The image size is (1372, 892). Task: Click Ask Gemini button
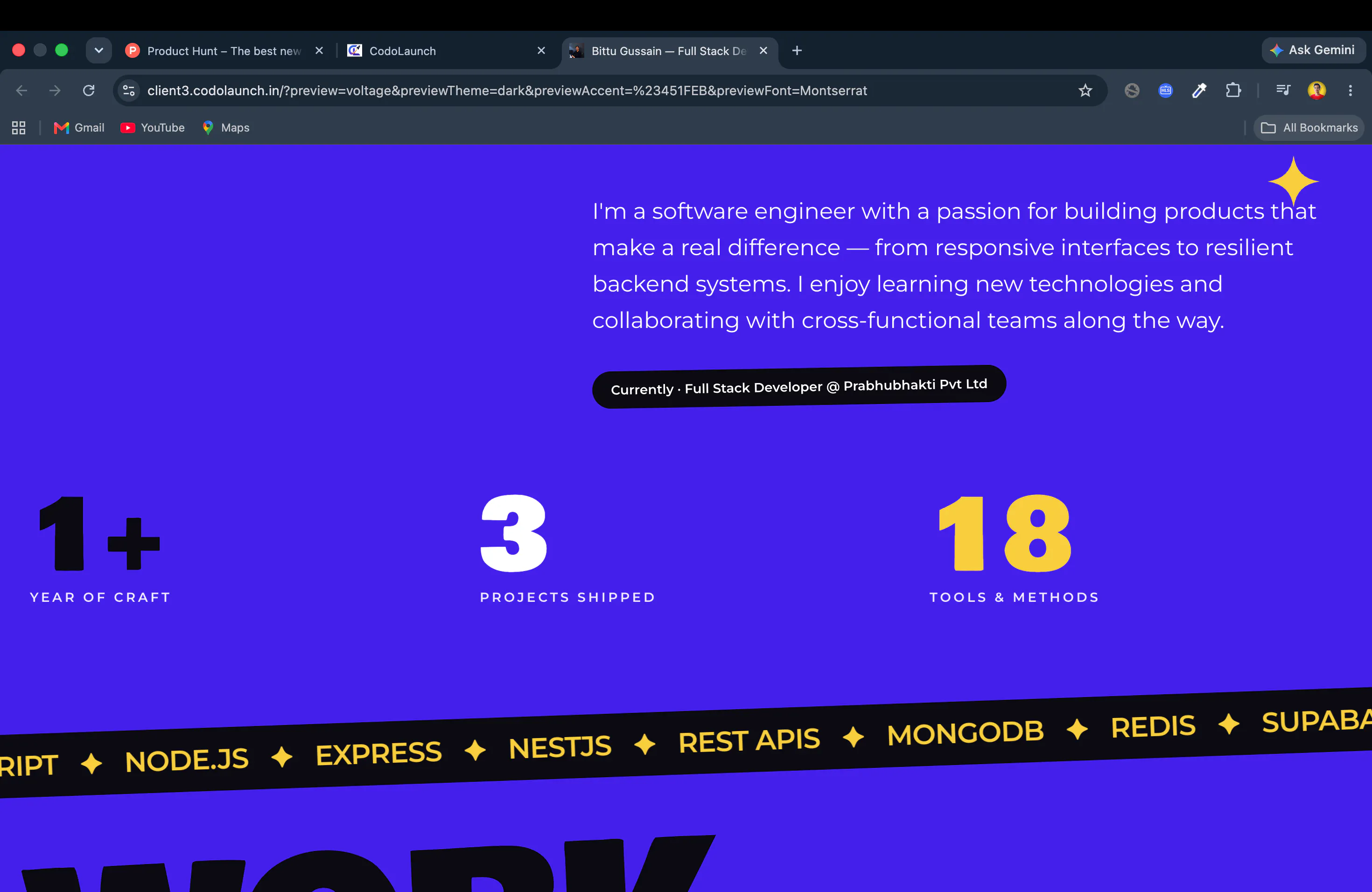[1313, 50]
